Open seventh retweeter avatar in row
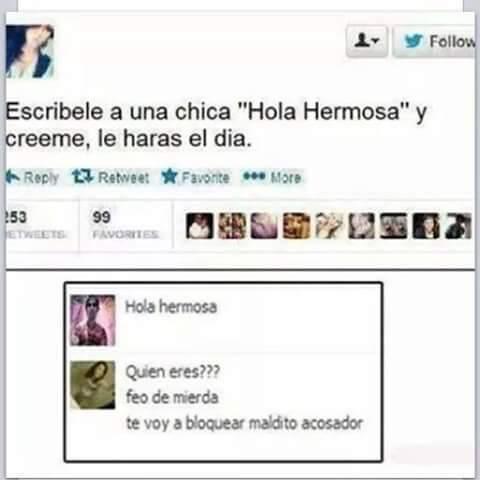 tap(394, 226)
